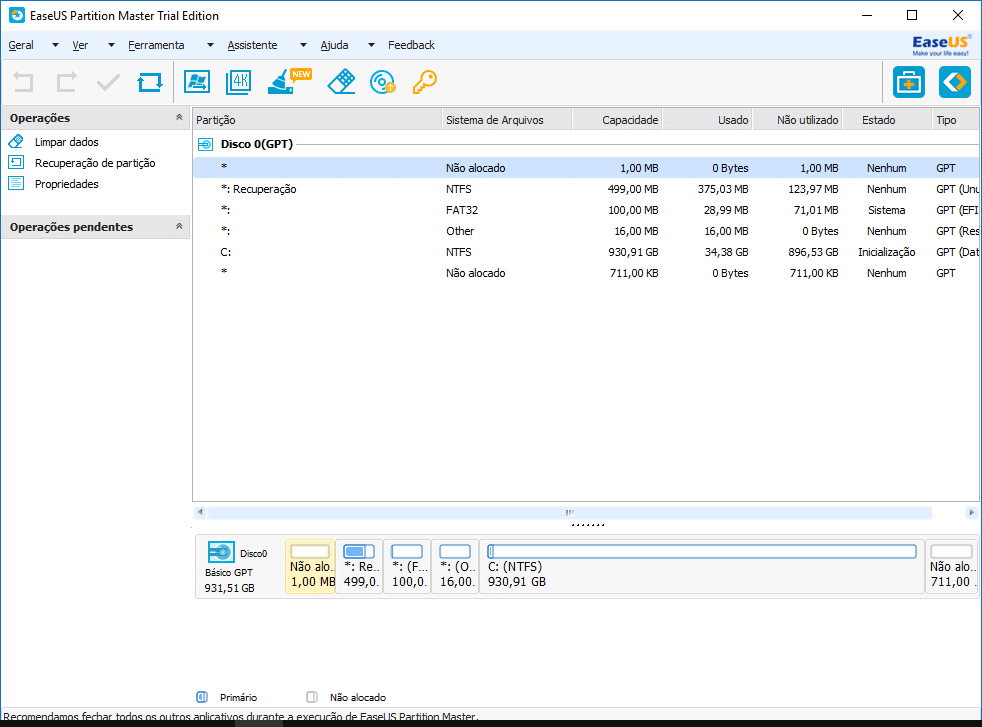Image resolution: width=982 pixels, height=727 pixels.
Task: Collapse the Operações pendentes panel chevron
Action: (179, 226)
